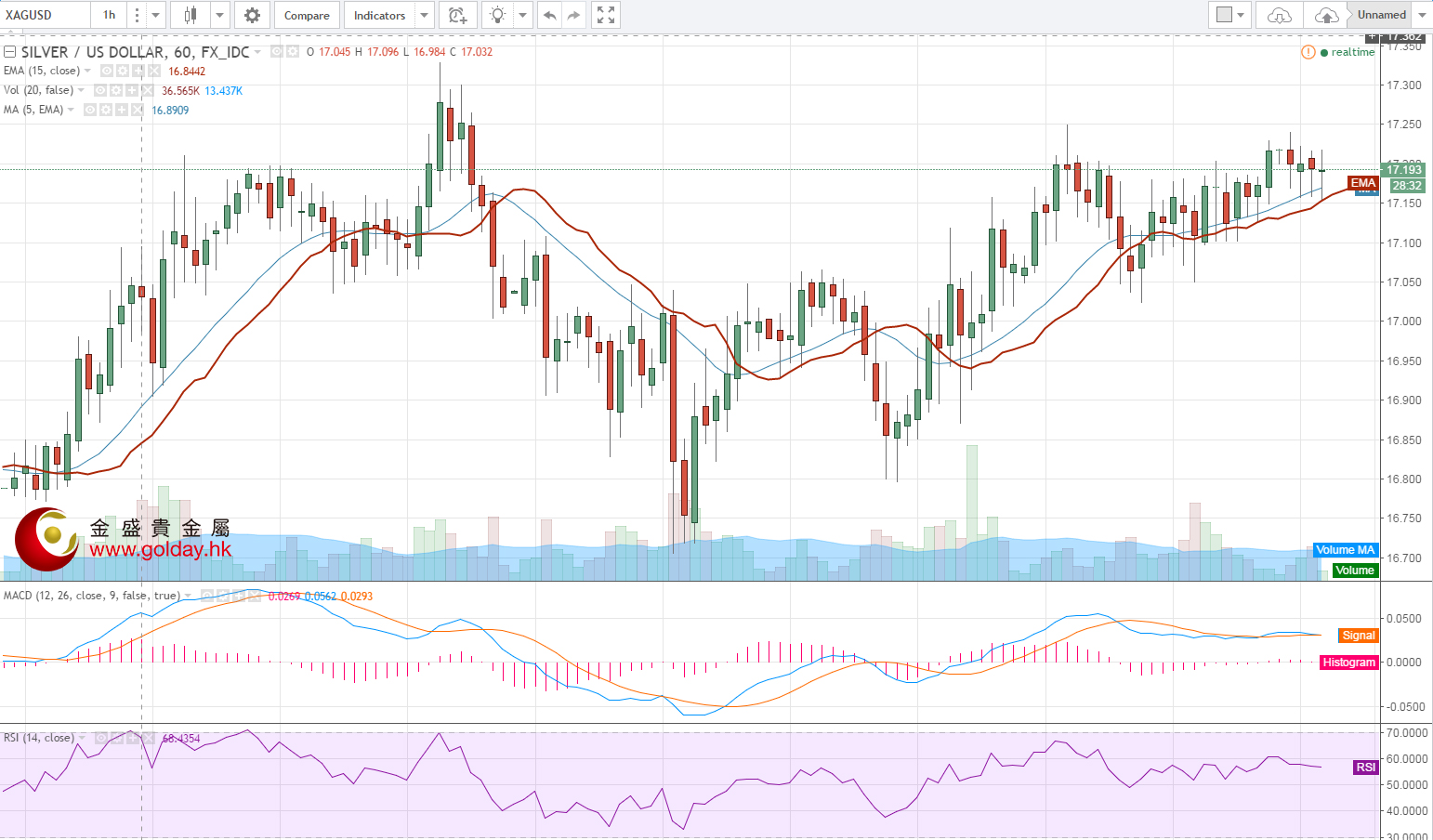Expand SILVER / US DOLLAR title dropdown arrow
Screen dimensions: 1433x840
pyautogui.click(x=258, y=52)
